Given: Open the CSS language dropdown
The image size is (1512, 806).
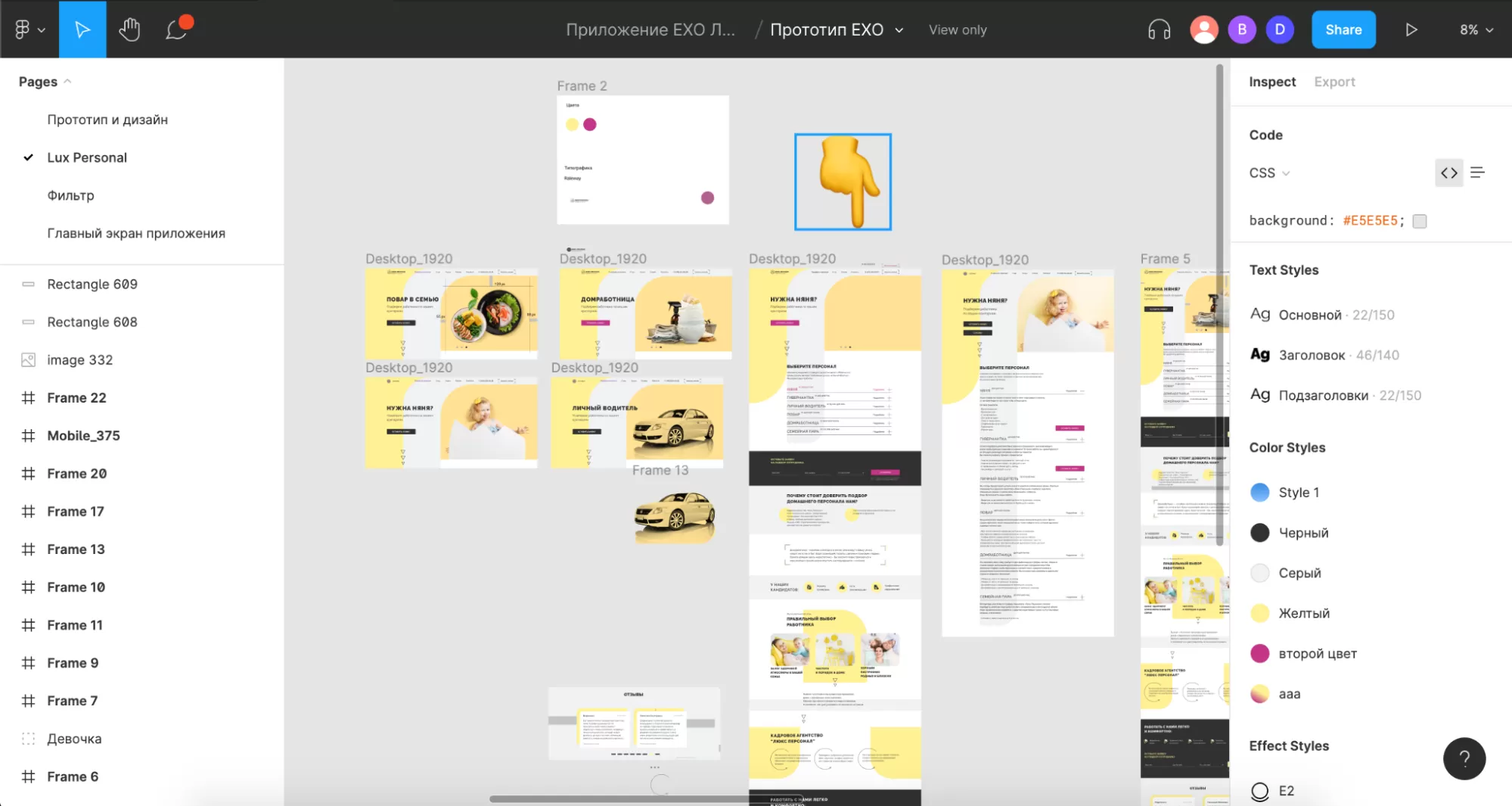Looking at the screenshot, I should 1268,173.
